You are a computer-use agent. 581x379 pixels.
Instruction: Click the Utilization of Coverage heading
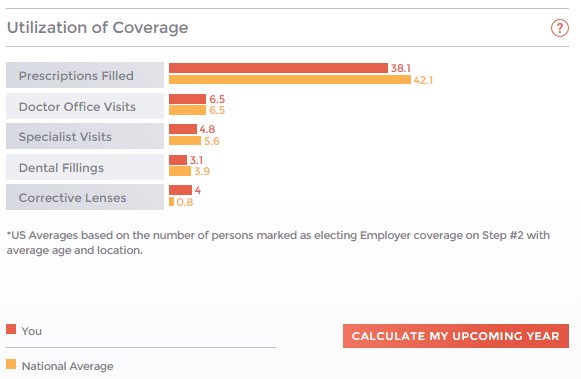tap(97, 28)
